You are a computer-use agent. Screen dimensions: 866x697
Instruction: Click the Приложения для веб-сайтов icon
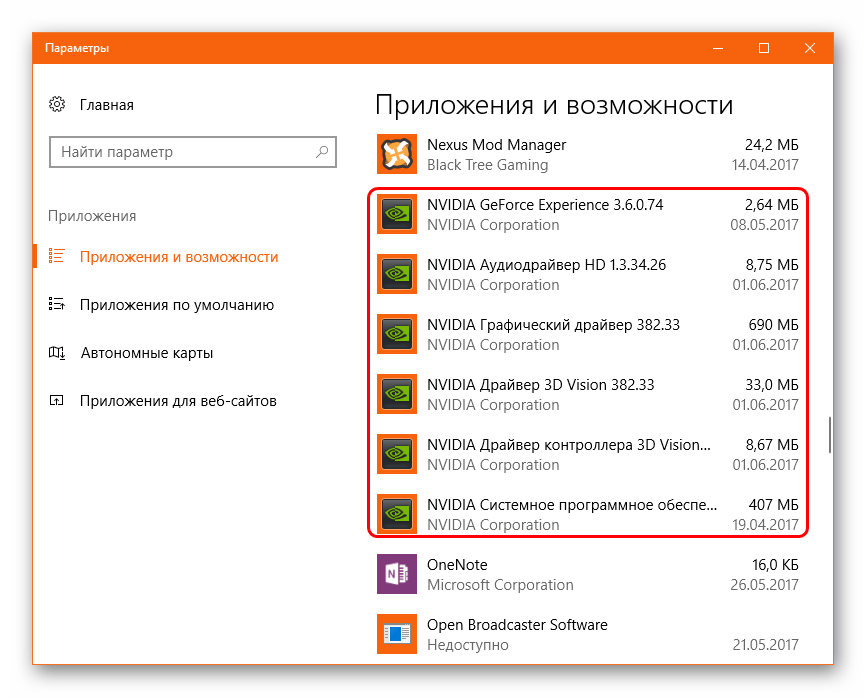pyautogui.click(x=57, y=400)
